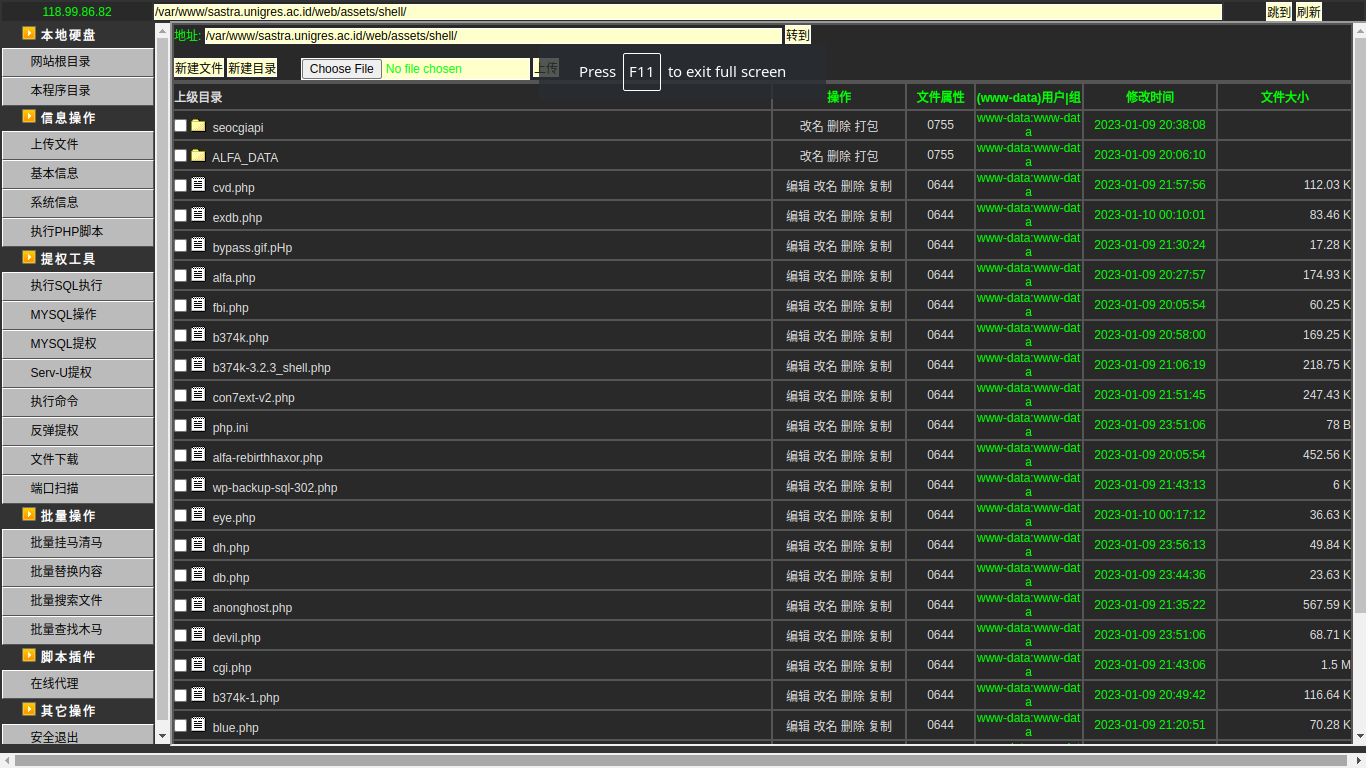1366x768 pixels.
Task: Click the 上级目录 link
Action: pos(198,97)
